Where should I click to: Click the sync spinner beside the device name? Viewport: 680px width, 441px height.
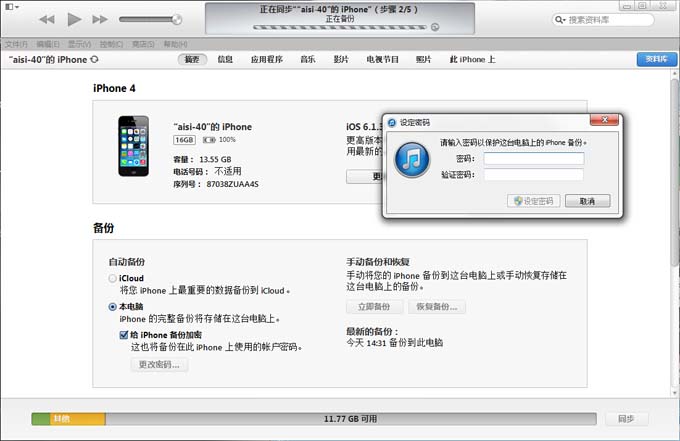94,59
